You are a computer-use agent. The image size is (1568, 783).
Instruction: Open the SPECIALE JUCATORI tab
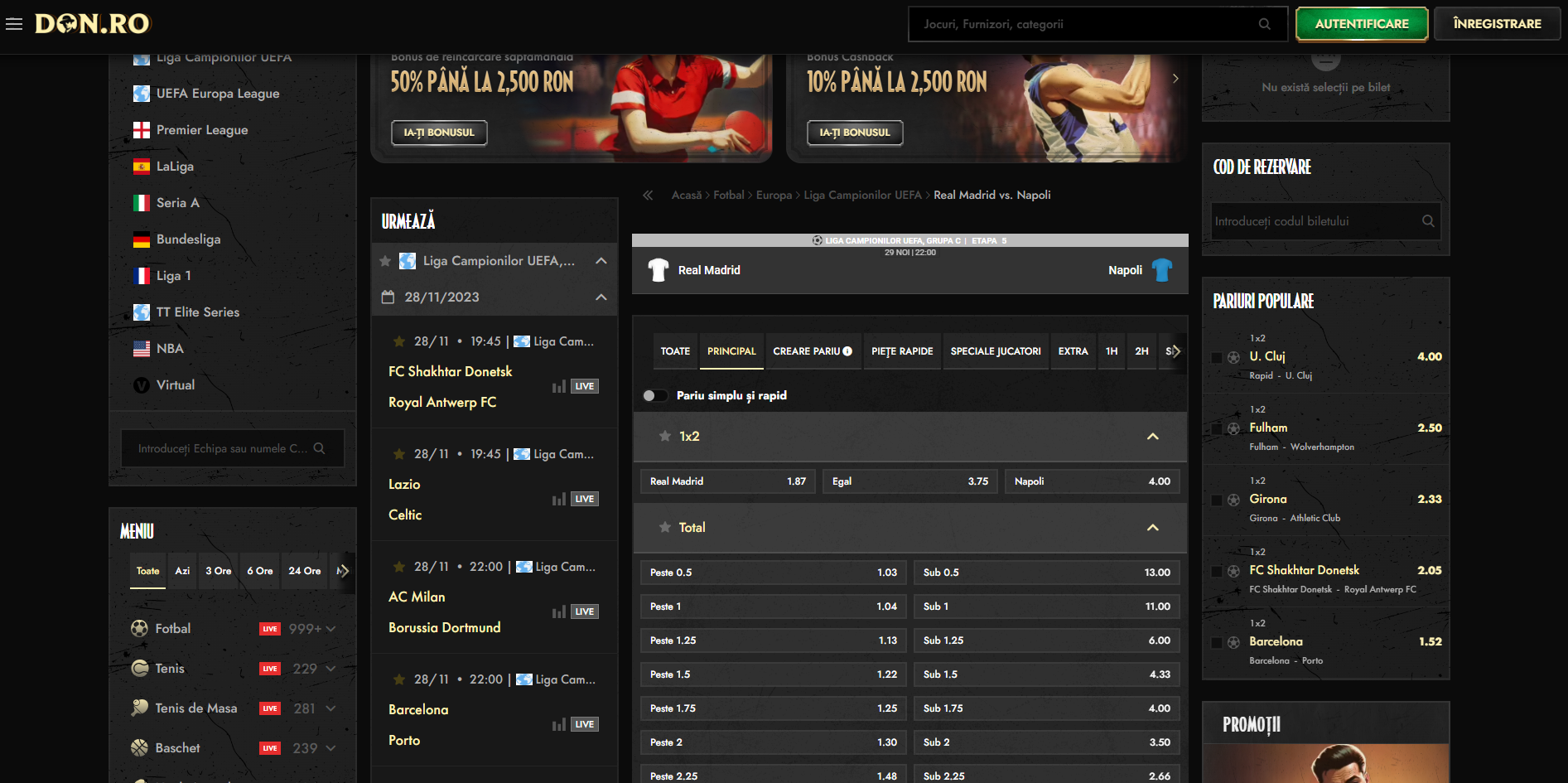pyautogui.click(x=996, y=351)
